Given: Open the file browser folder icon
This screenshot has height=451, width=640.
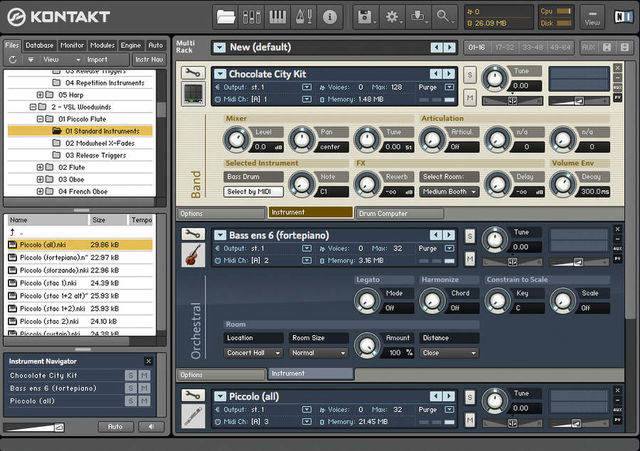Looking at the screenshot, I should pyautogui.click(x=226, y=17).
